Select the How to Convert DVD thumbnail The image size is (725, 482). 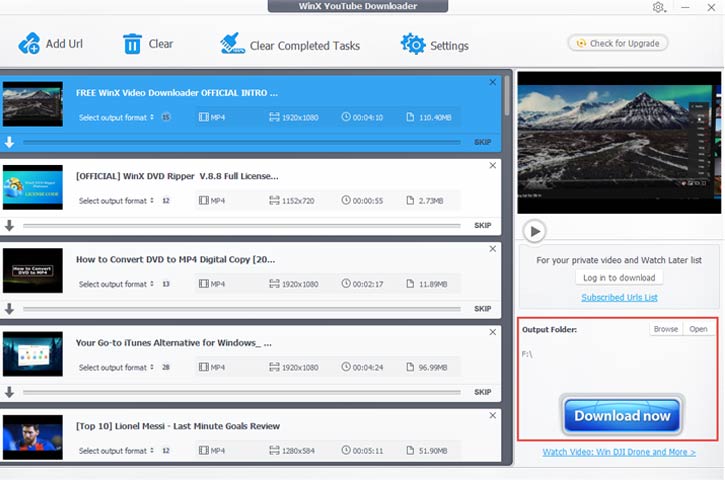33,270
